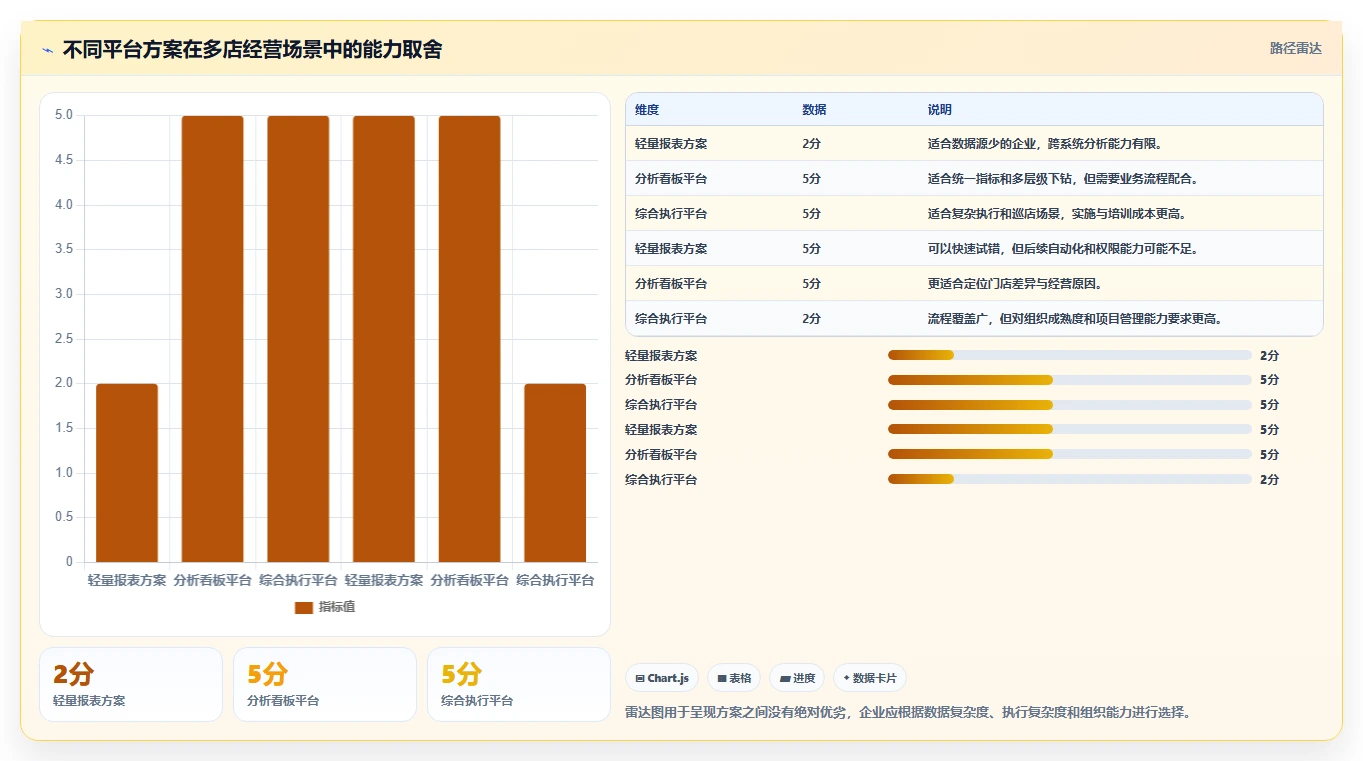The width and height of the screenshot is (1363, 761).
Task: Click the 4.5 y-axis label
Action: 64,160
